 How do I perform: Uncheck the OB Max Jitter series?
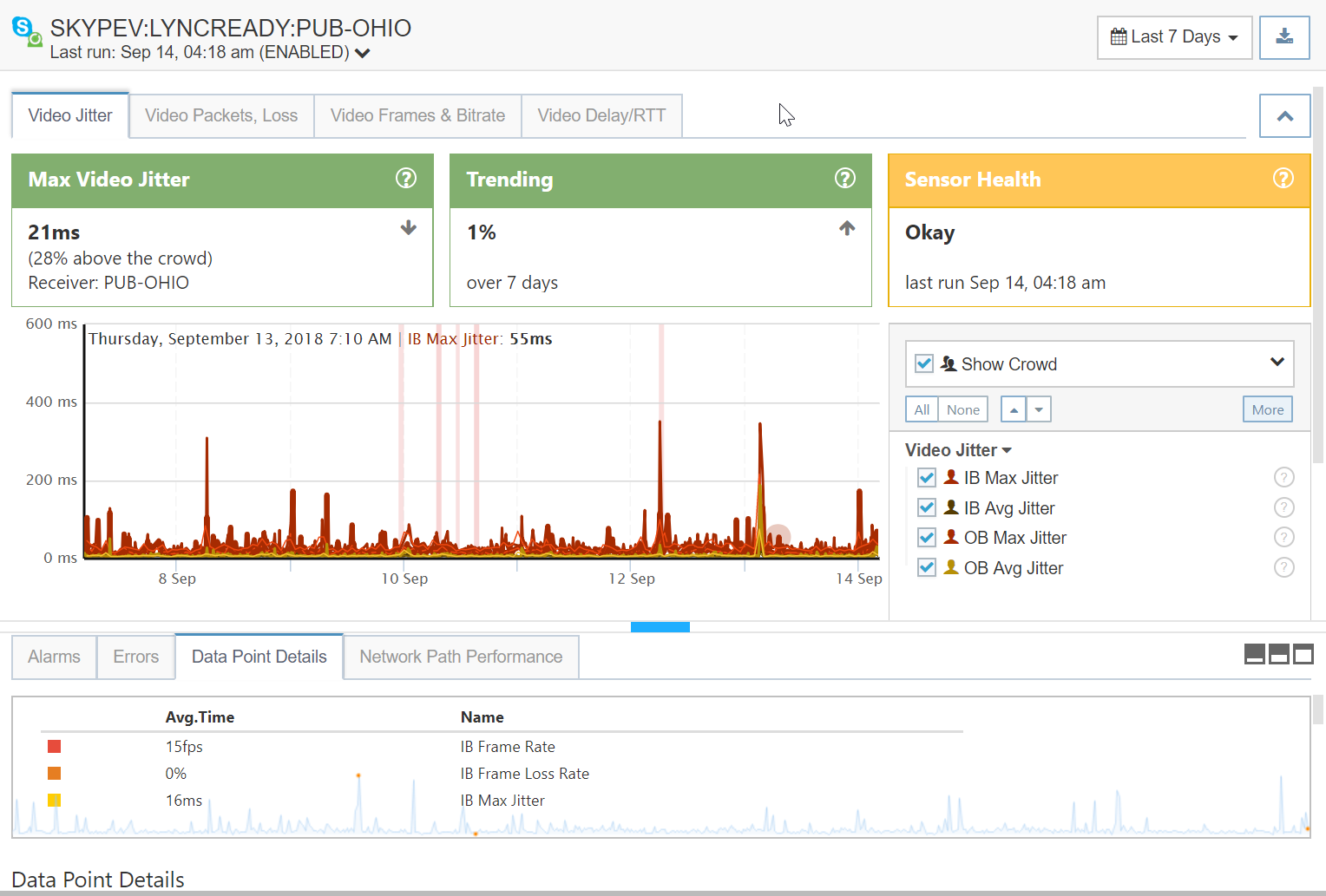[927, 538]
